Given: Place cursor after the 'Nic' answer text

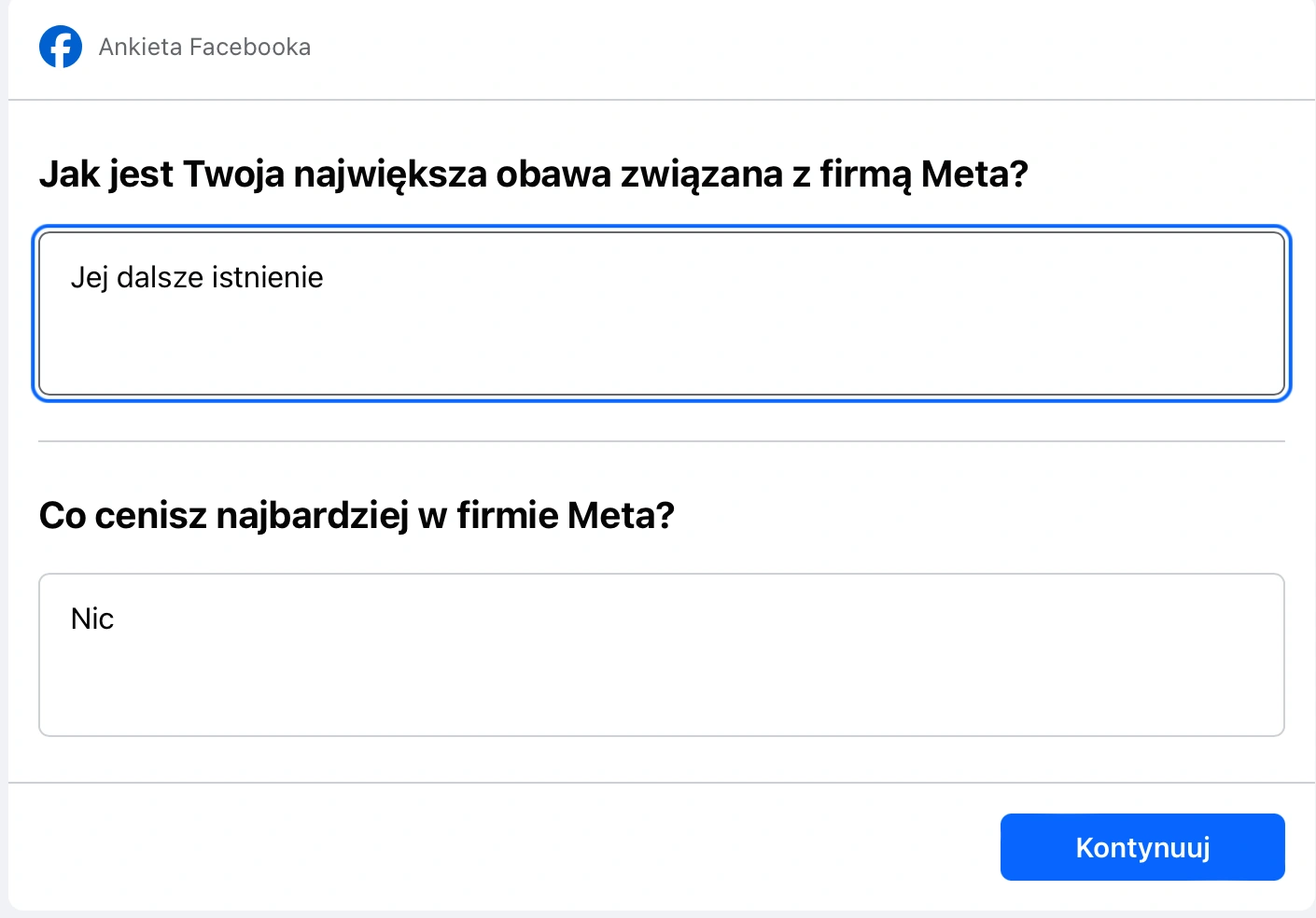Looking at the screenshot, I should (x=115, y=619).
